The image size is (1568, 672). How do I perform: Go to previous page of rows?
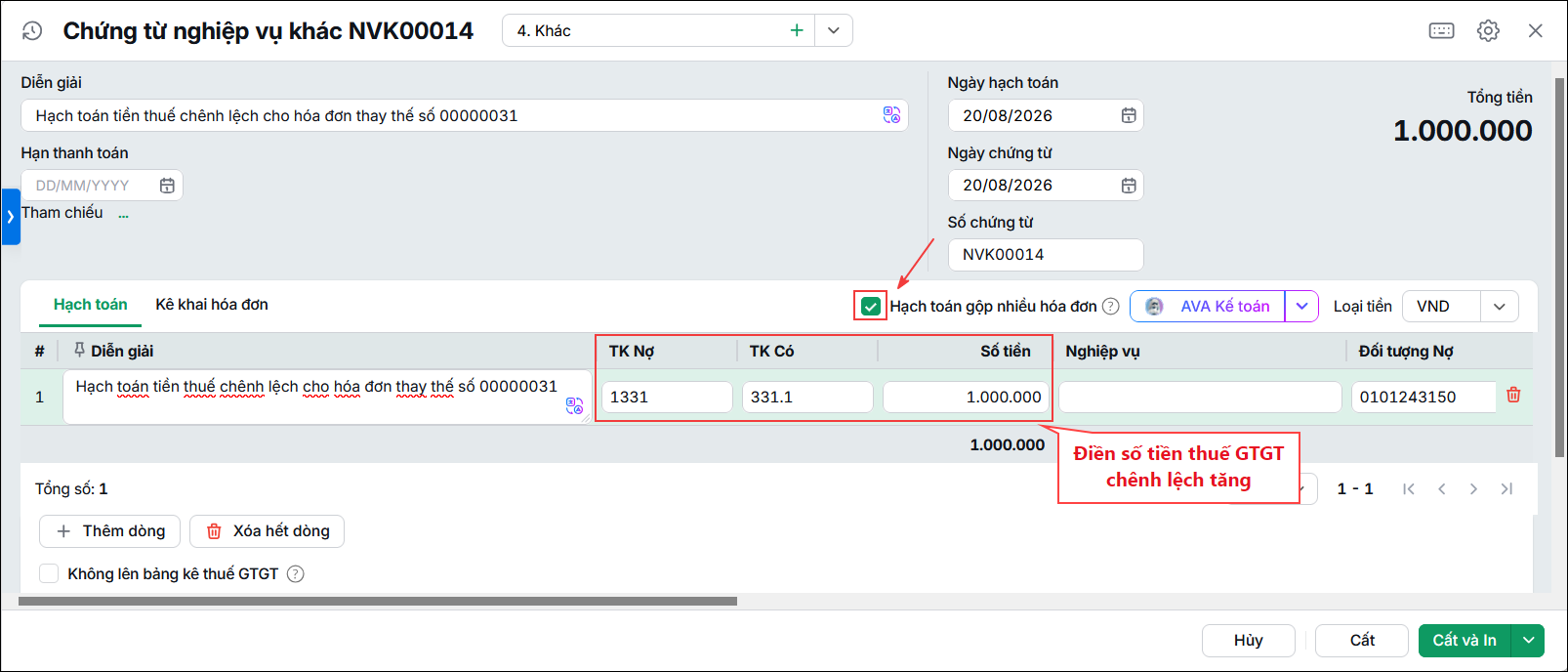pos(1441,489)
